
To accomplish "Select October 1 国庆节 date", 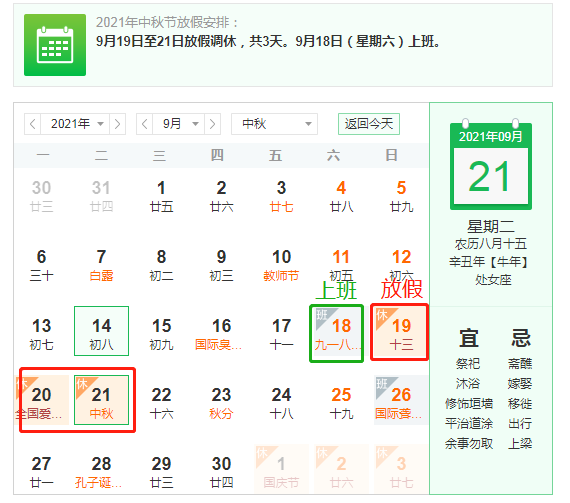I will coord(281,470).
